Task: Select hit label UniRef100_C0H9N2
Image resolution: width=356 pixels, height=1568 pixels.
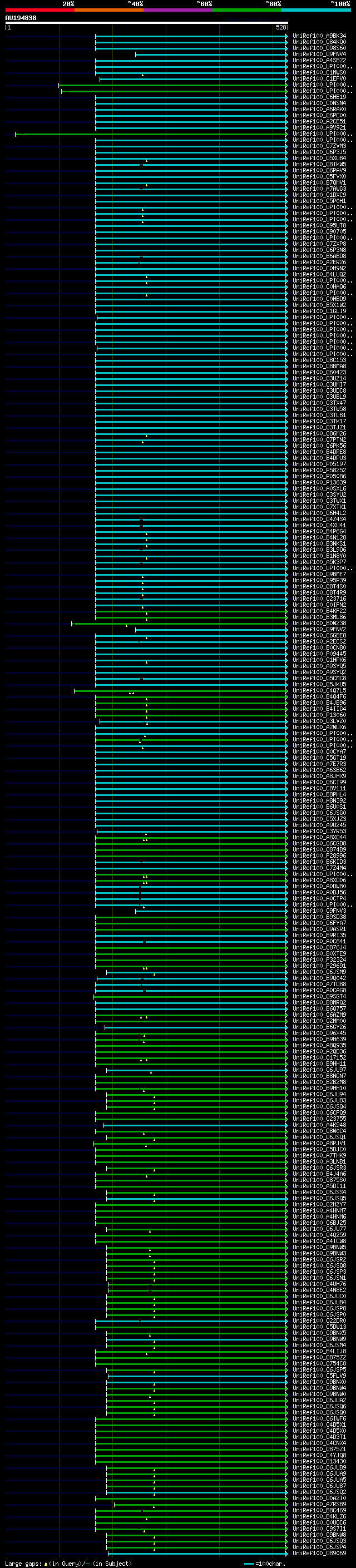Action: point(319,269)
